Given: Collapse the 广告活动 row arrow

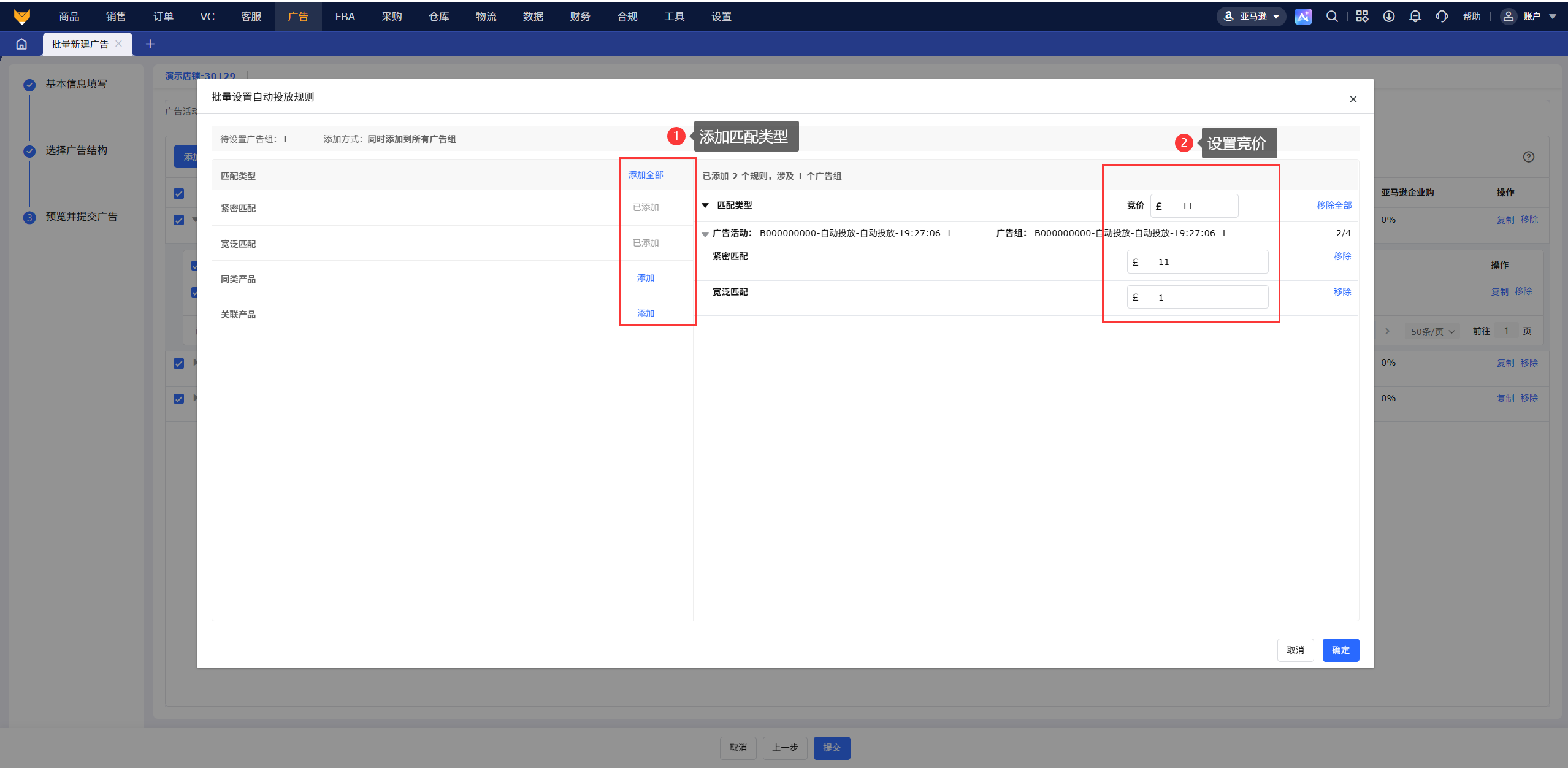Looking at the screenshot, I should pyautogui.click(x=705, y=234).
